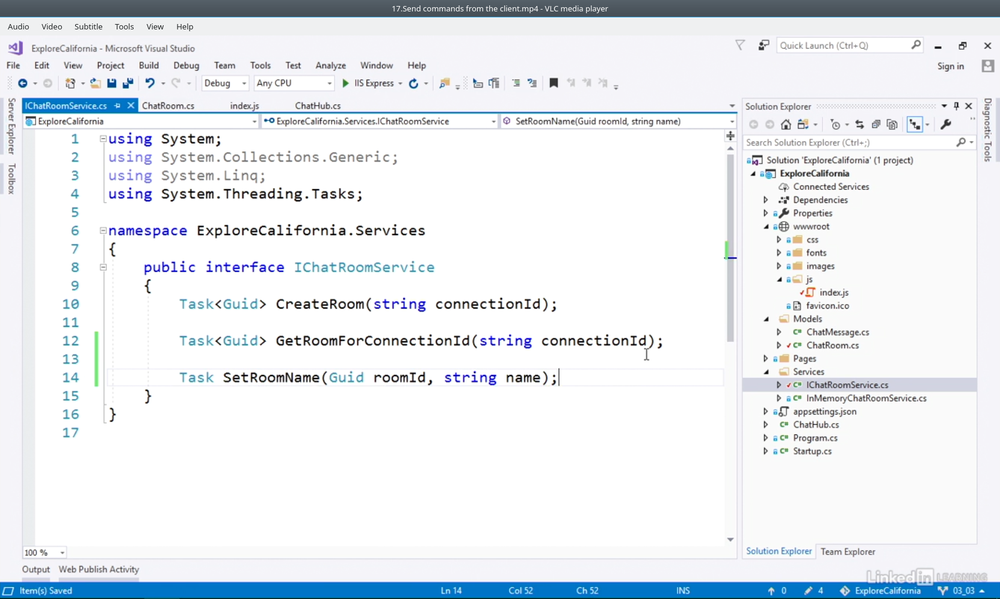This screenshot has width=1000, height=599.
Task: Toggle Auto Hide pin on Solution Explorer panel
Action: (x=956, y=106)
